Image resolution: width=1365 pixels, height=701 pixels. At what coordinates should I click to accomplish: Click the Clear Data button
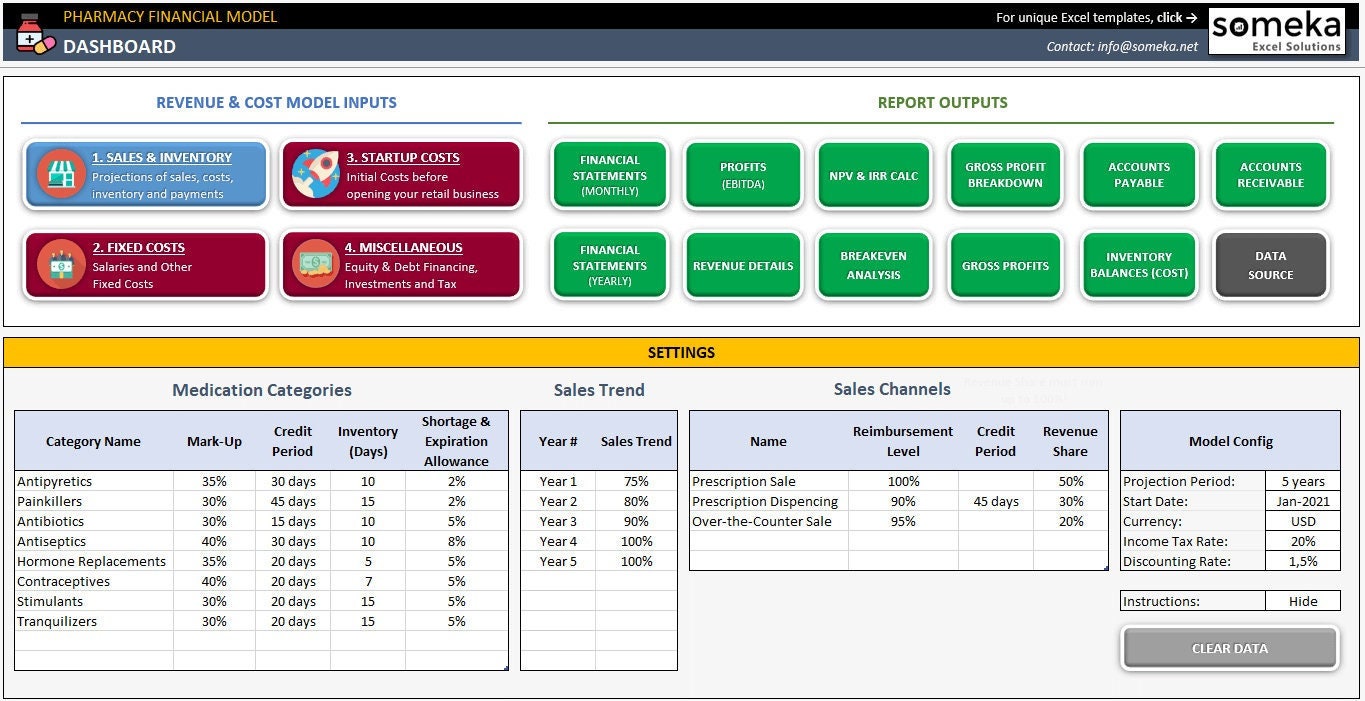[1230, 648]
